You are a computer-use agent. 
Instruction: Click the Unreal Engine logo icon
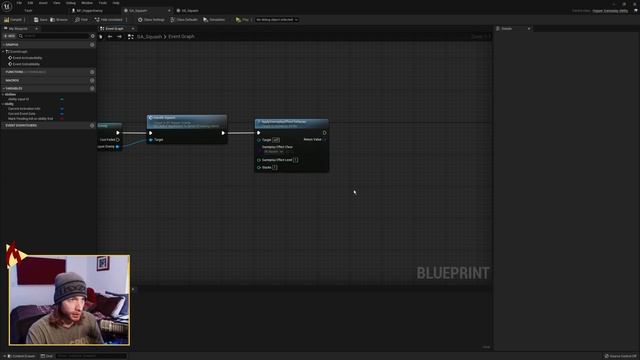[x=7, y=7]
